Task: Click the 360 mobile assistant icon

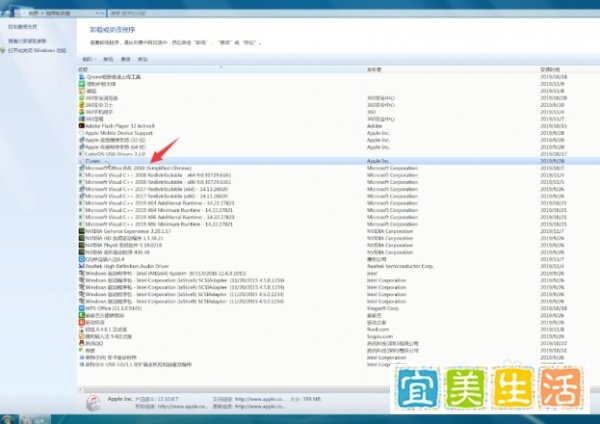Action: (82, 112)
